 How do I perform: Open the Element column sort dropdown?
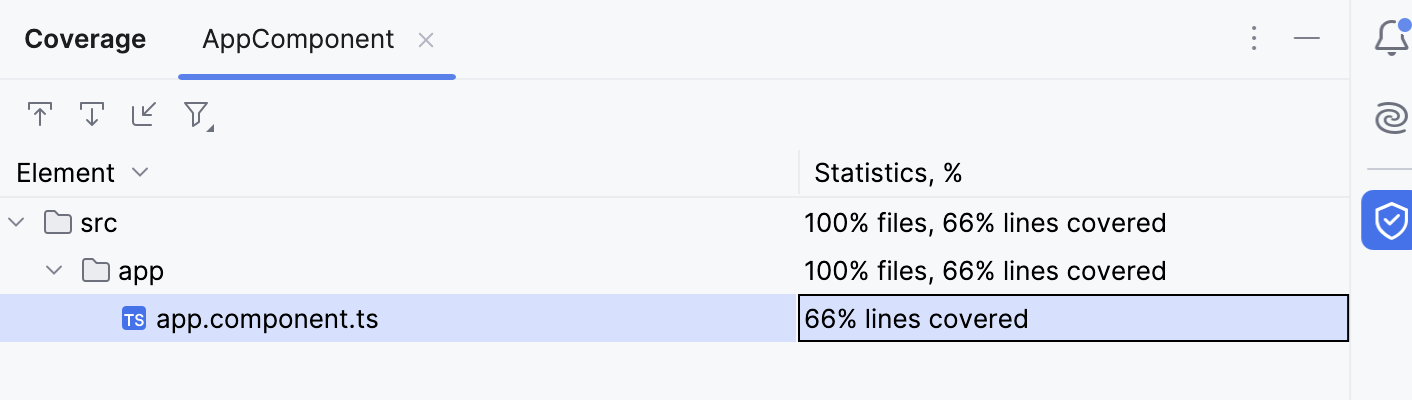(140, 173)
